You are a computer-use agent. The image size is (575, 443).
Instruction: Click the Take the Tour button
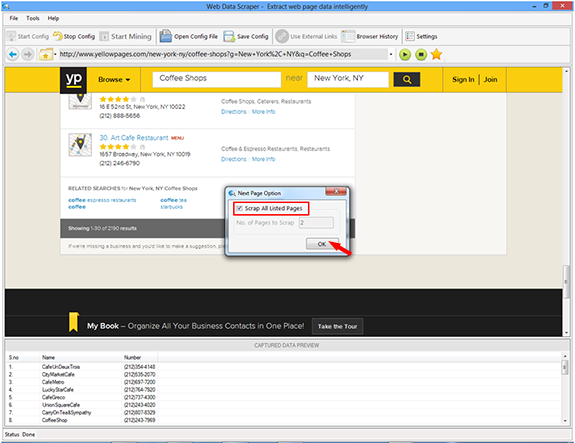(x=337, y=326)
